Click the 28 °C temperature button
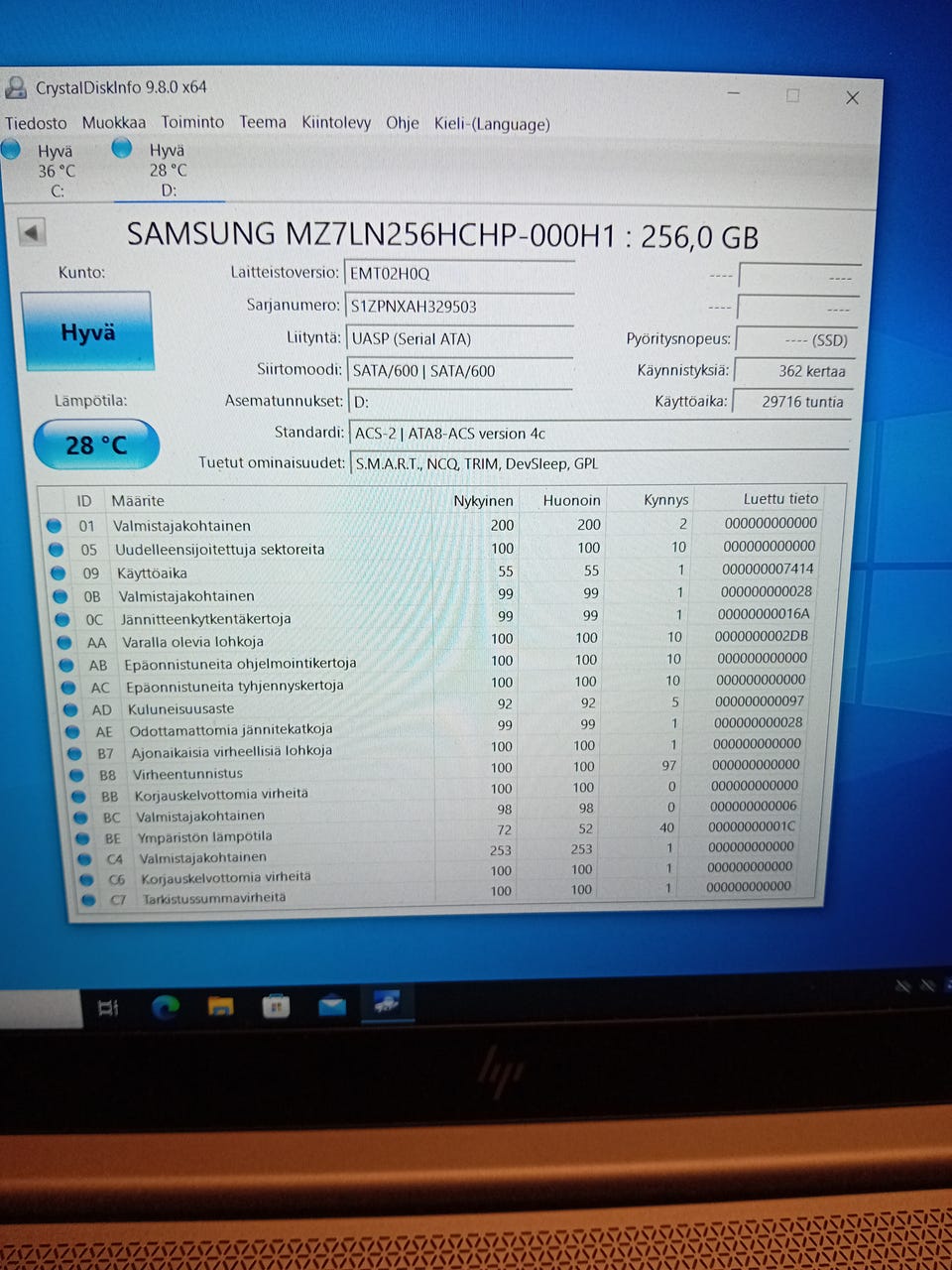This screenshot has height=1270, width=952. click(96, 444)
